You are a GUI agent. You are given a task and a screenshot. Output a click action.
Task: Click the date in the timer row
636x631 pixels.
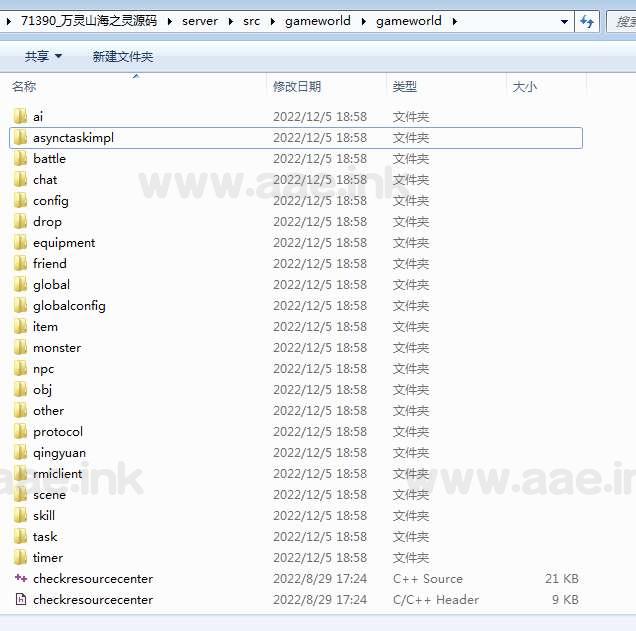click(320, 558)
